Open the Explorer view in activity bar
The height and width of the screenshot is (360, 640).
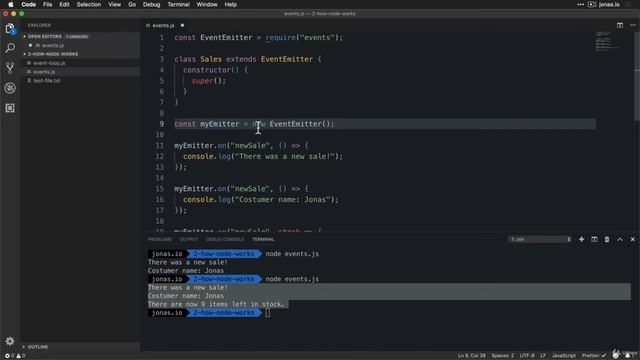click(10, 29)
